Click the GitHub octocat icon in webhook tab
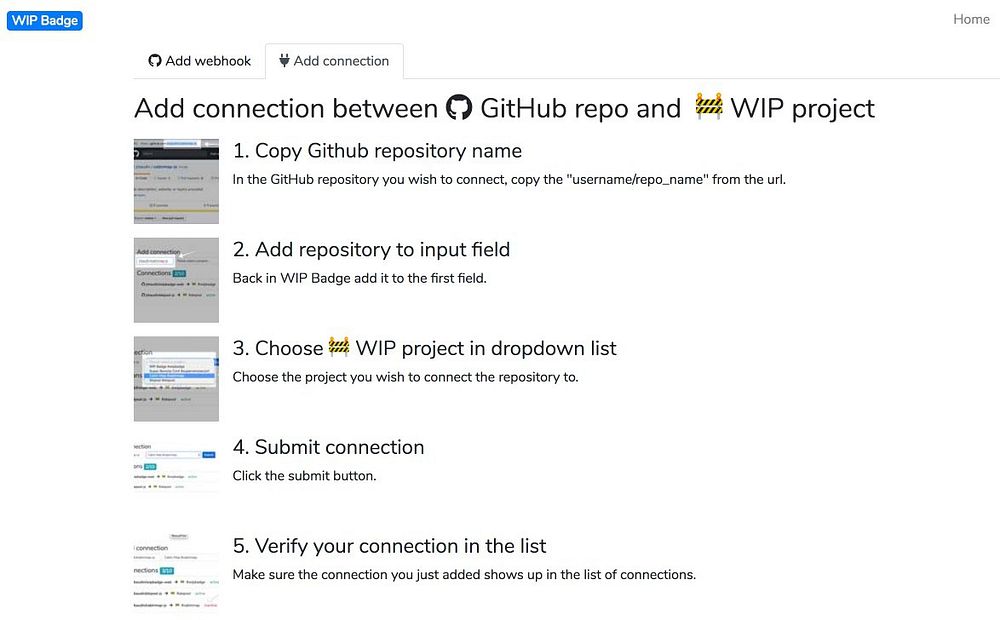This screenshot has height=620, width=1000. click(x=155, y=61)
